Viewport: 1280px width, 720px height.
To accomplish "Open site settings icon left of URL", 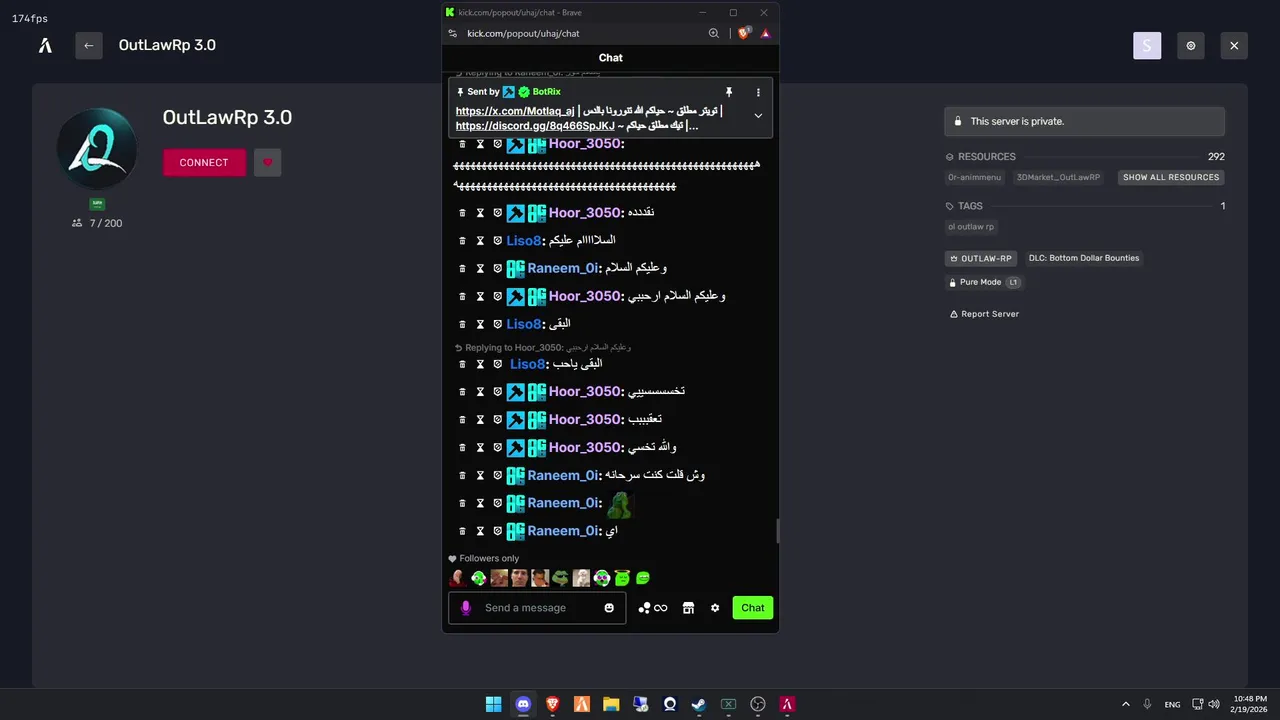I will (x=453, y=33).
